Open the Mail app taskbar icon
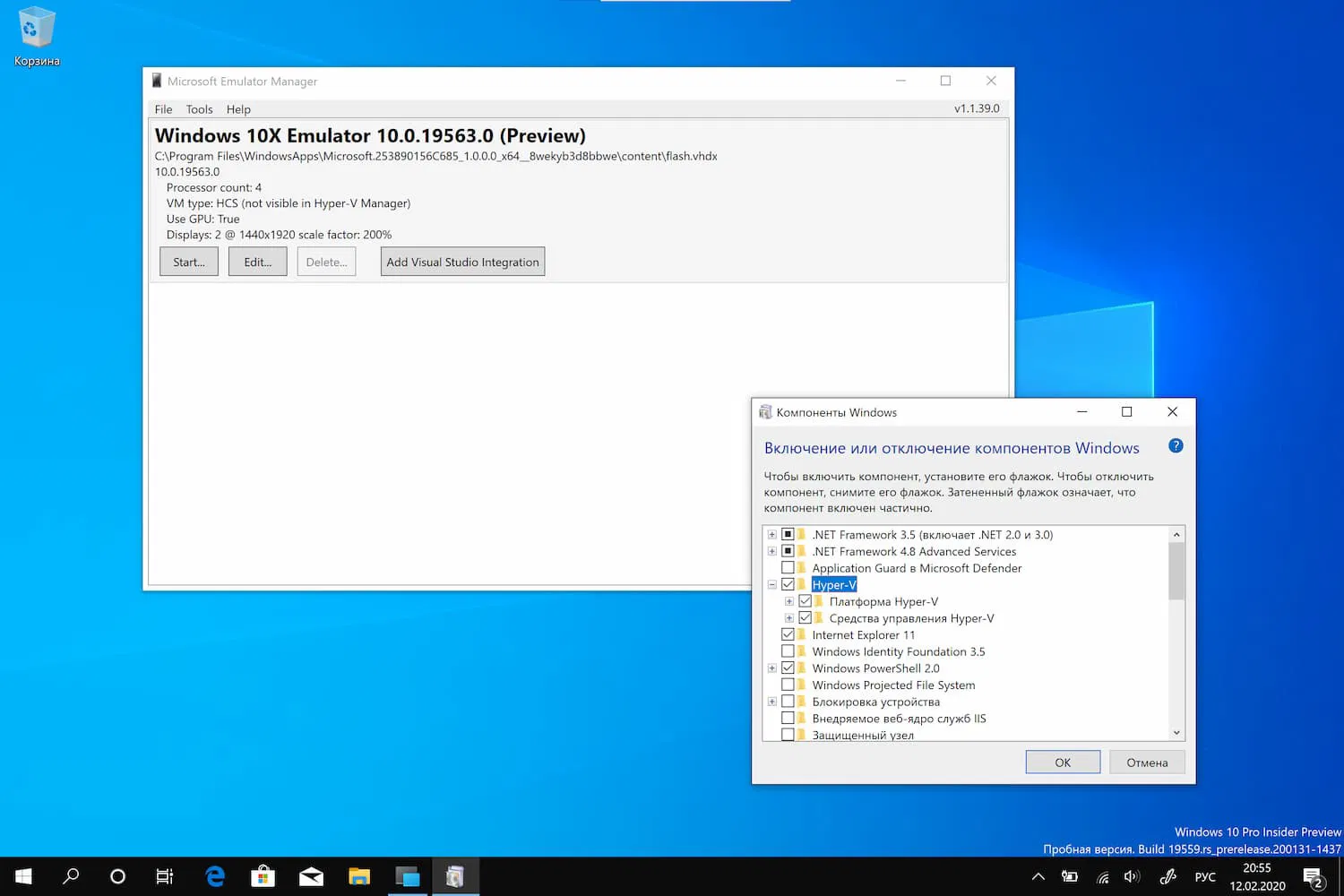This screenshot has height=896, width=1344. 311,876
